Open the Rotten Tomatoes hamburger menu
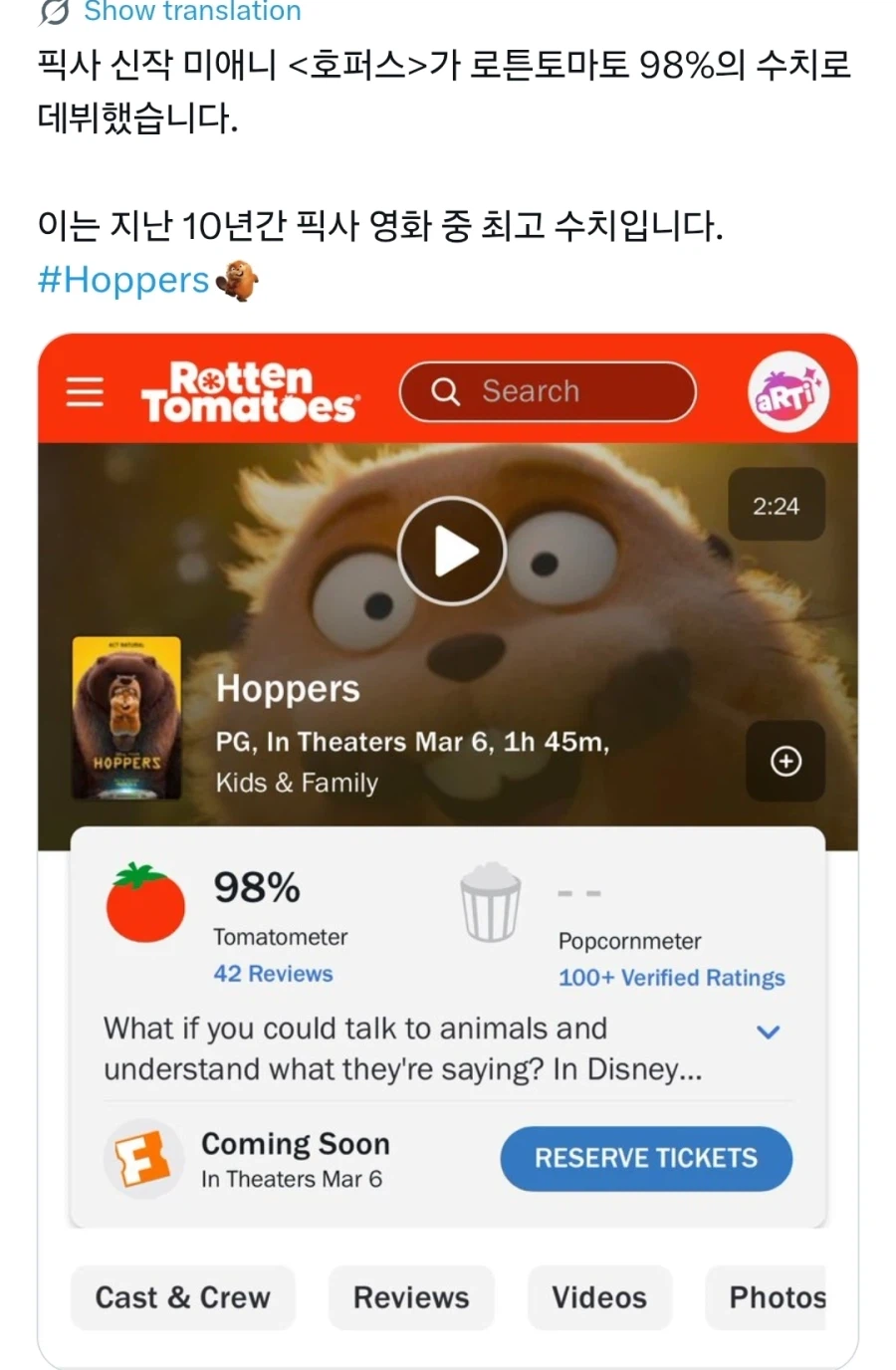Screen dimensions: 896x1370 pos(85,391)
